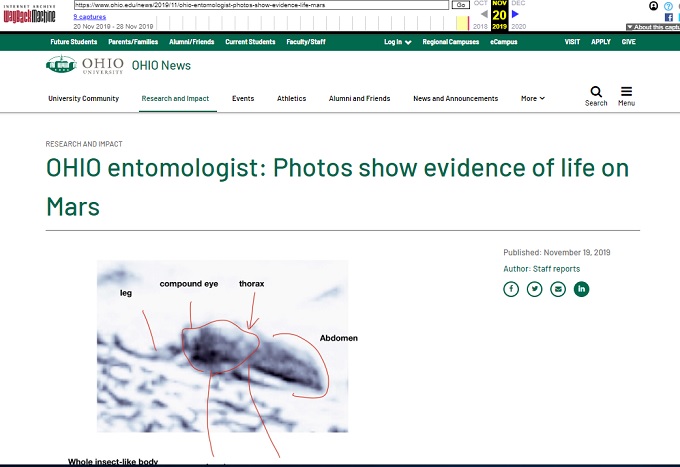Select Research and Impact tab
Image resolution: width=680 pixels, height=467 pixels.
point(175,98)
